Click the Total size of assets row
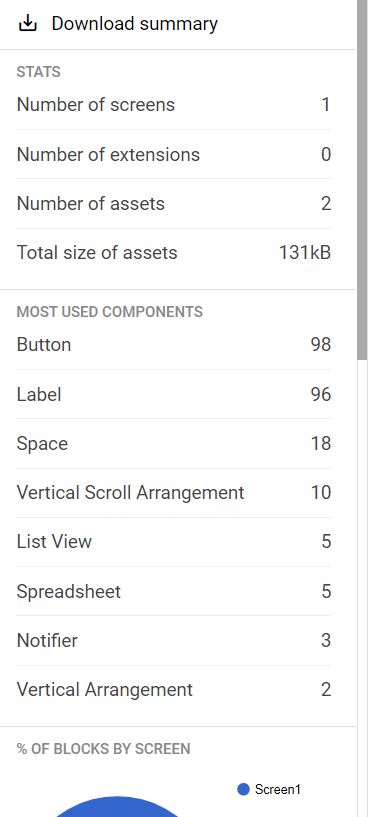Image resolution: width=378 pixels, height=817 pixels. point(174,253)
